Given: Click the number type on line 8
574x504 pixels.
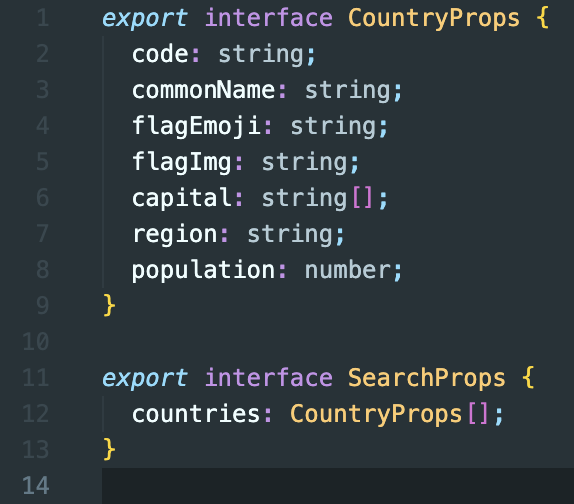Looking at the screenshot, I should coord(348,270).
